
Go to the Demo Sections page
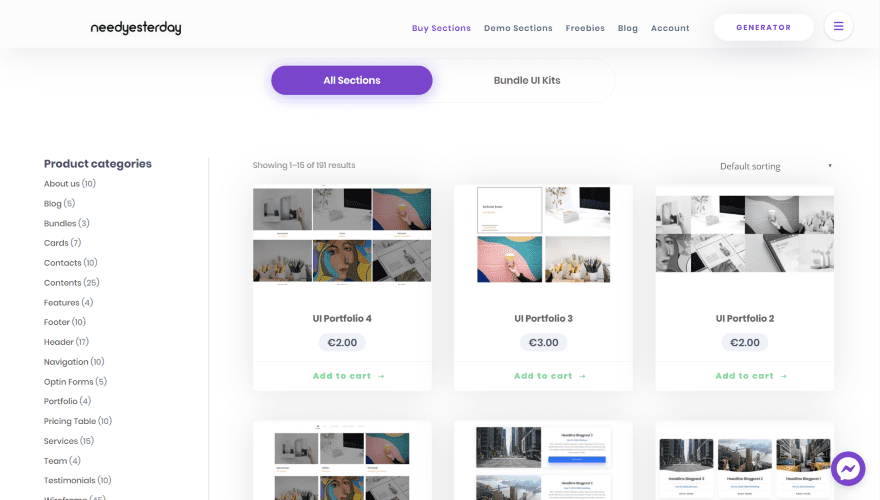[x=518, y=28]
